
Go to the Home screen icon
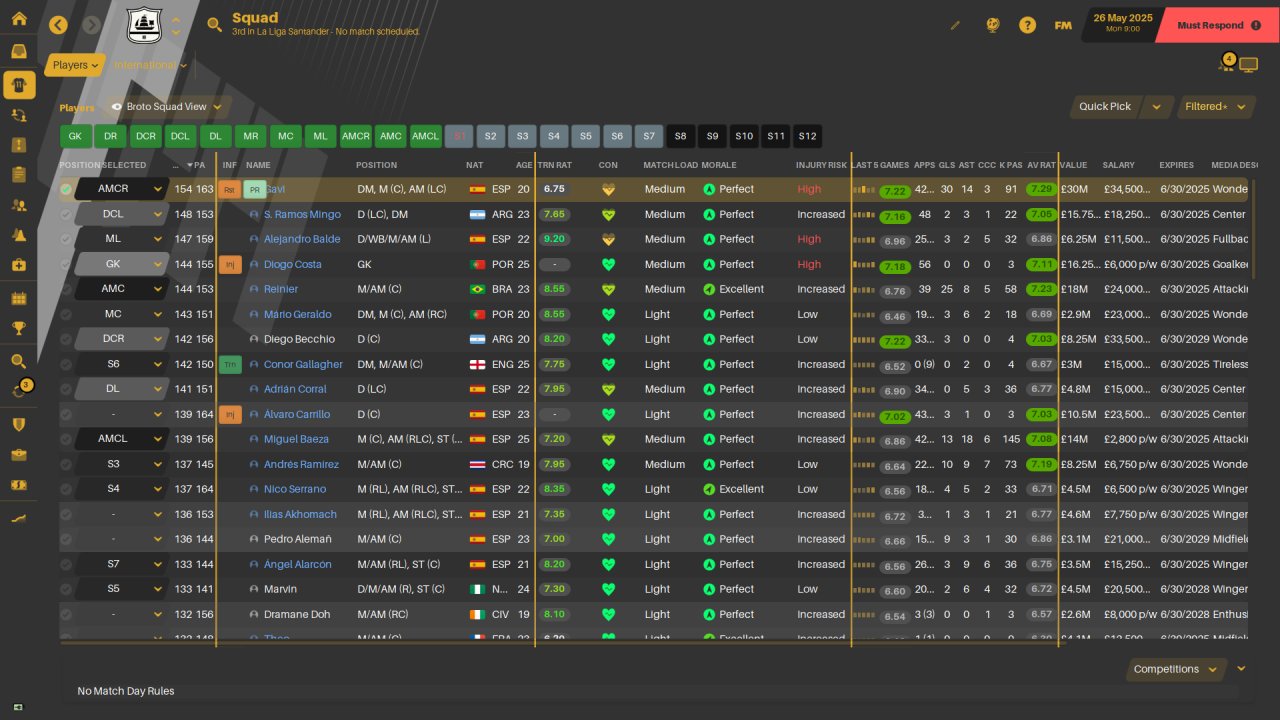pyautogui.click(x=19, y=19)
